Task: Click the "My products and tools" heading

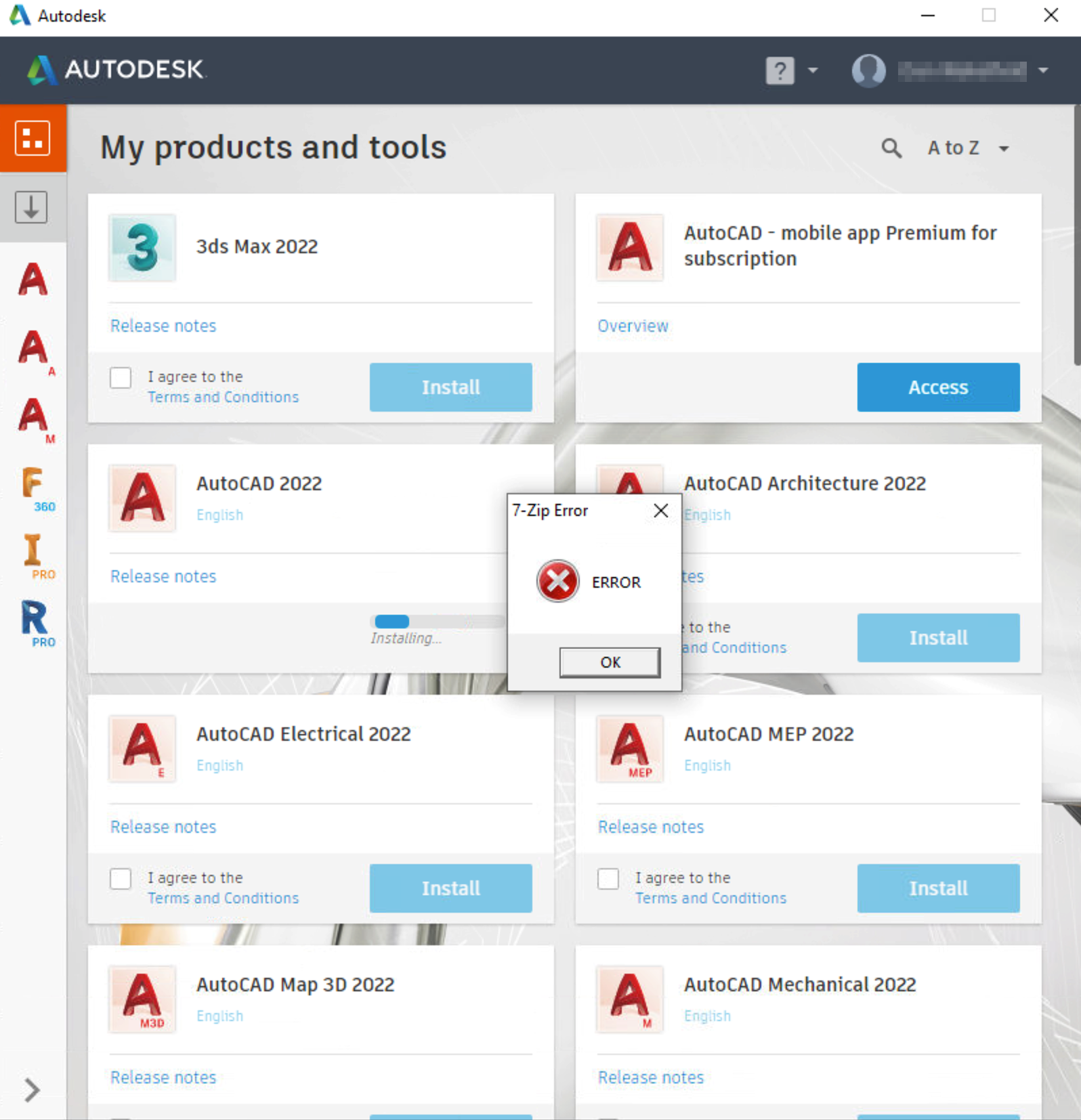Action: coord(274,148)
